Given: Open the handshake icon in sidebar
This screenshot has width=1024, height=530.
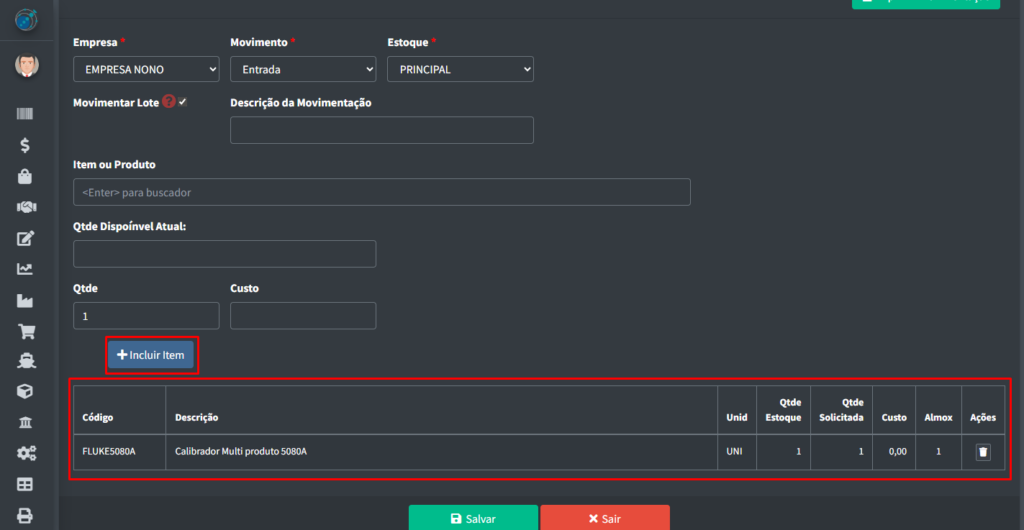Looking at the screenshot, I should pyautogui.click(x=26, y=207).
